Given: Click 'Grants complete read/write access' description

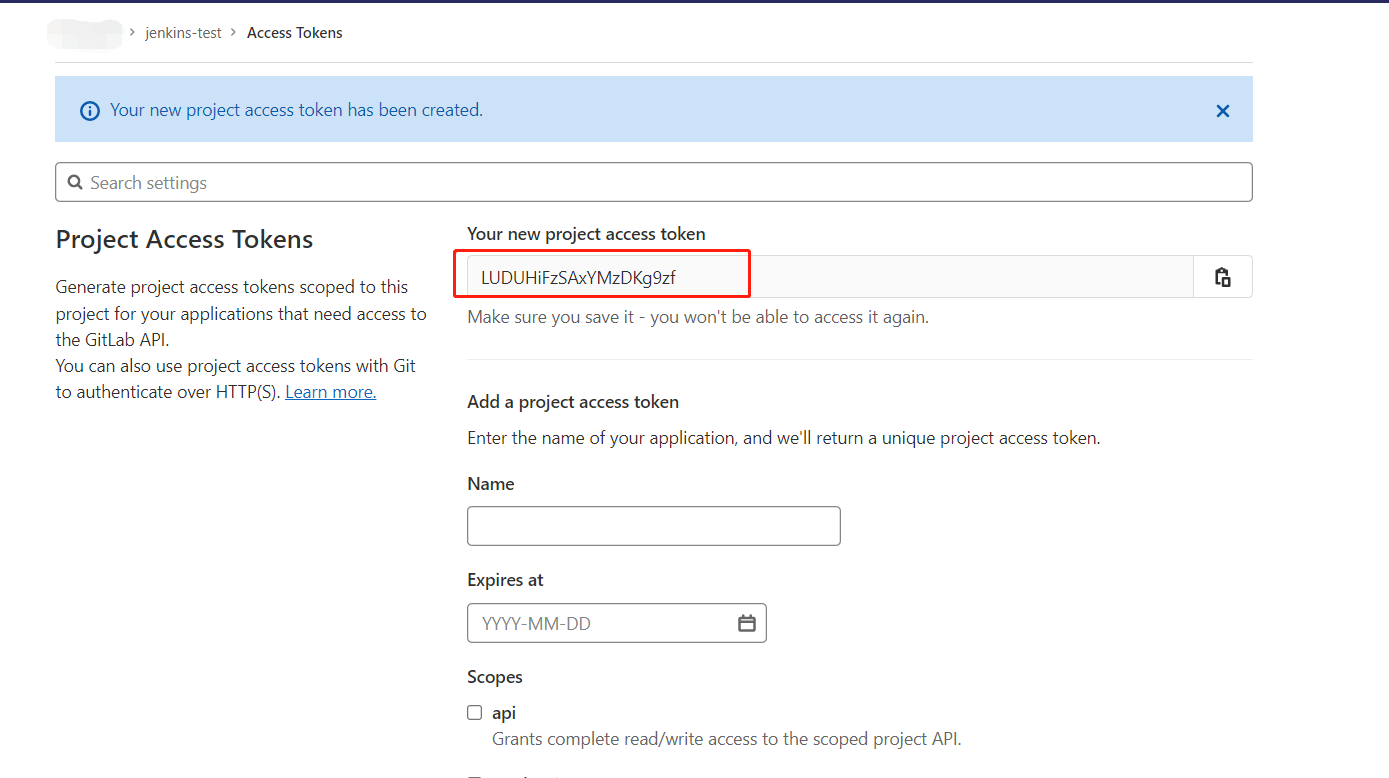Looking at the screenshot, I should tap(726, 740).
